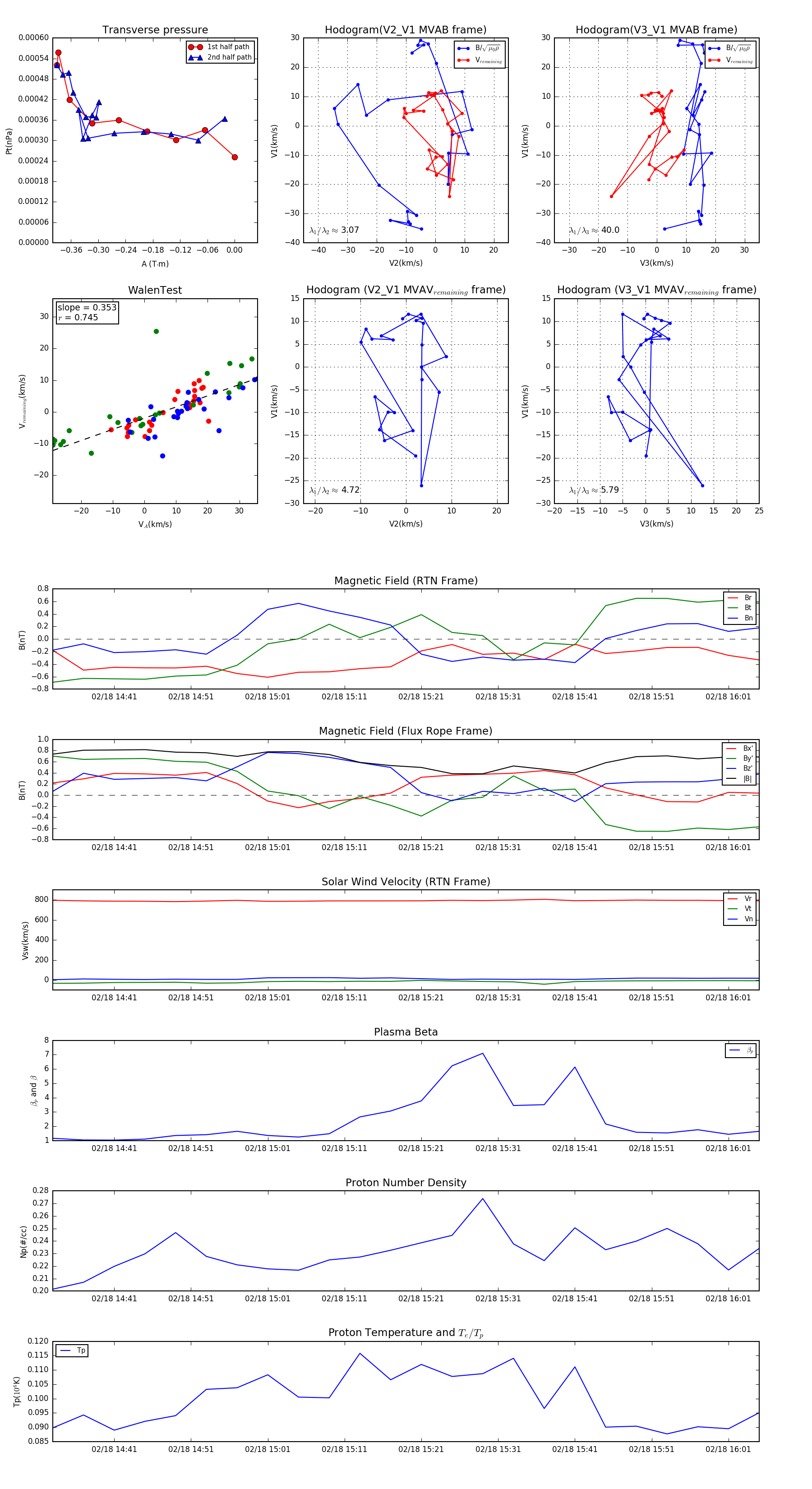Click the "800" tick in Solar Wind Velocity plot
Image resolution: width=812 pixels, height=1489 pixels.
pos(42,899)
